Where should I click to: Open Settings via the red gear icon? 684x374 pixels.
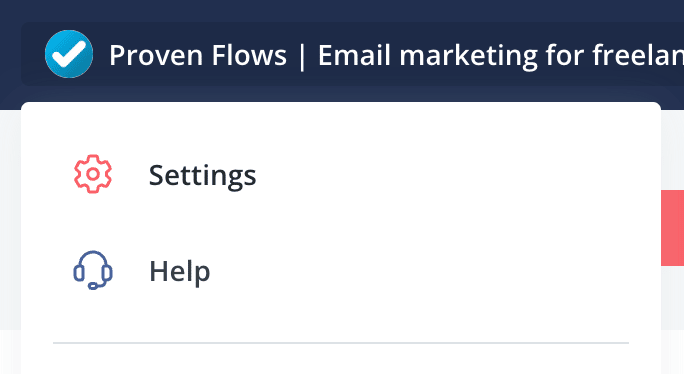pos(93,174)
